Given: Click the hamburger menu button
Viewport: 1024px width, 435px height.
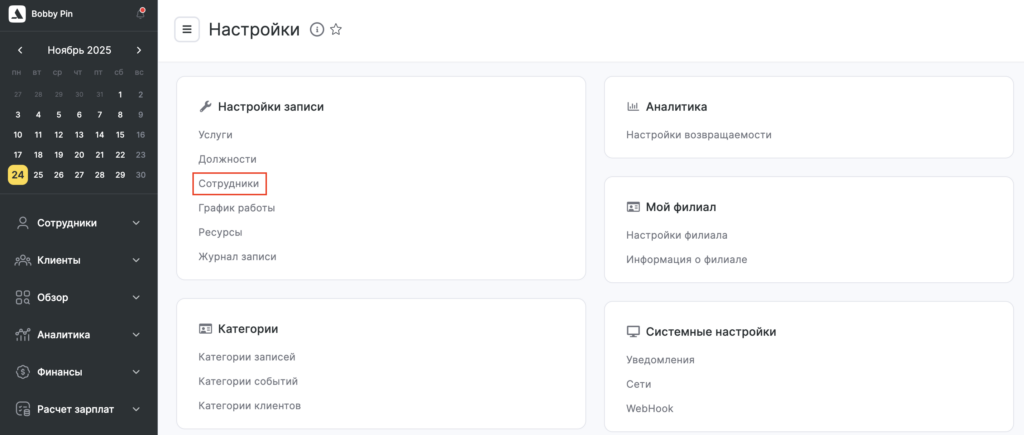Looking at the screenshot, I should (x=187, y=30).
